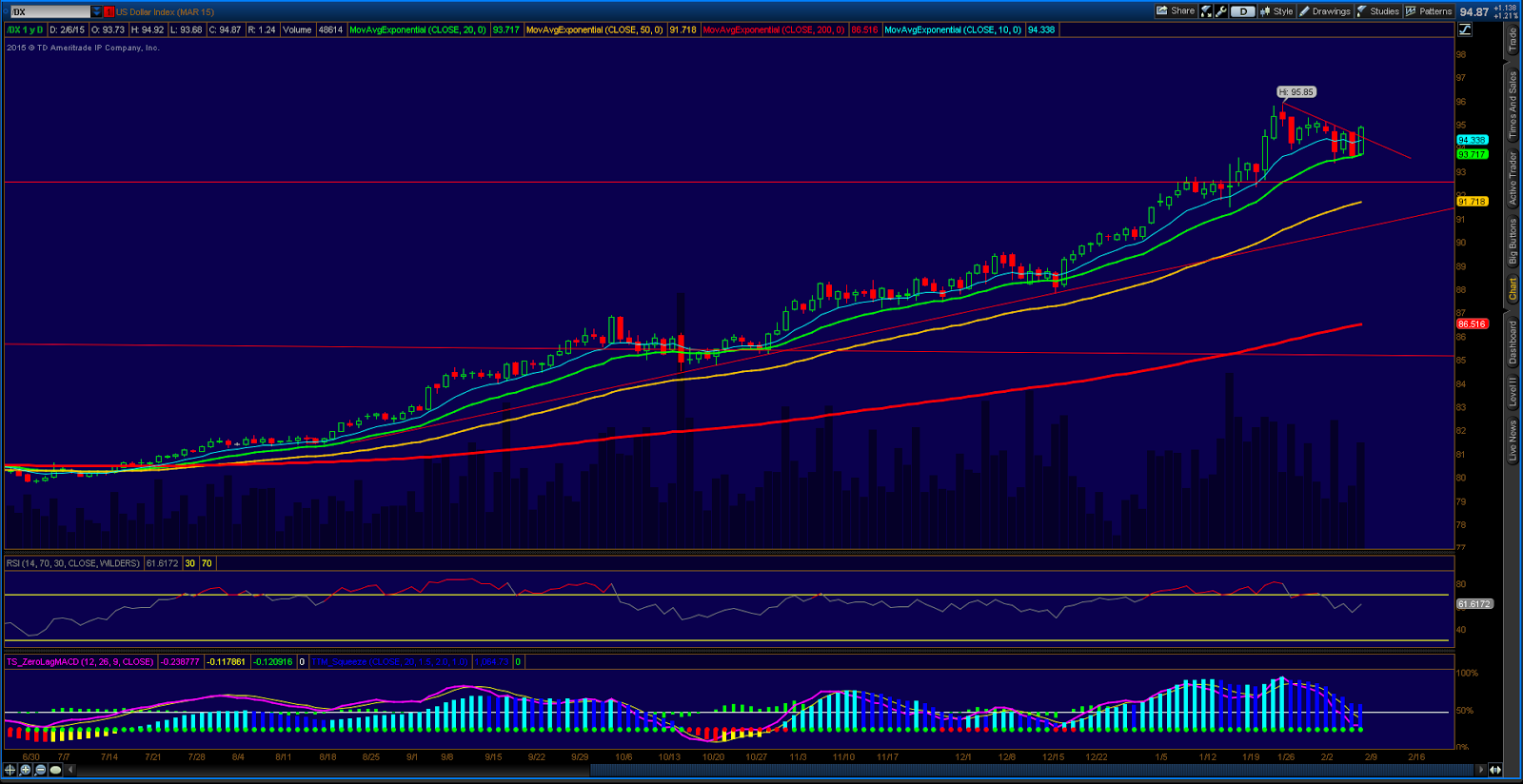This screenshot has height=784, width=1523.
Task: Click the US Dollar Index (MAR 15) title
Action: pos(165,11)
